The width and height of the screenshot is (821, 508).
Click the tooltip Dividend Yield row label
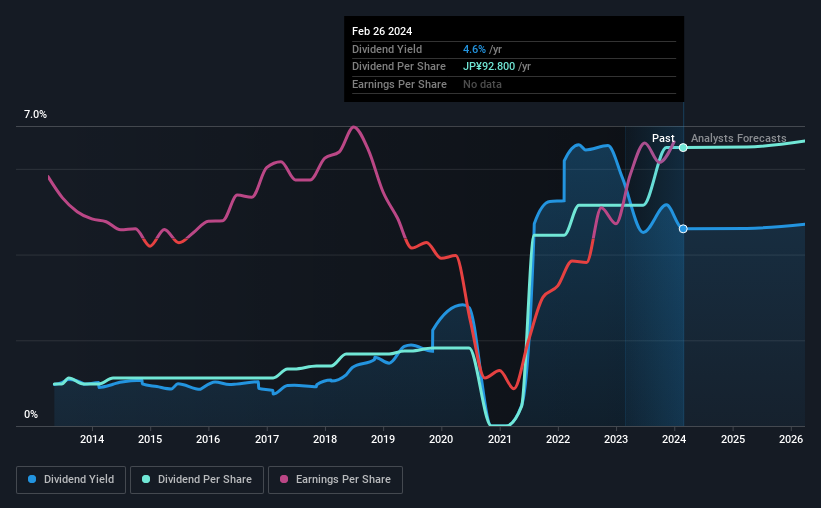(387, 49)
